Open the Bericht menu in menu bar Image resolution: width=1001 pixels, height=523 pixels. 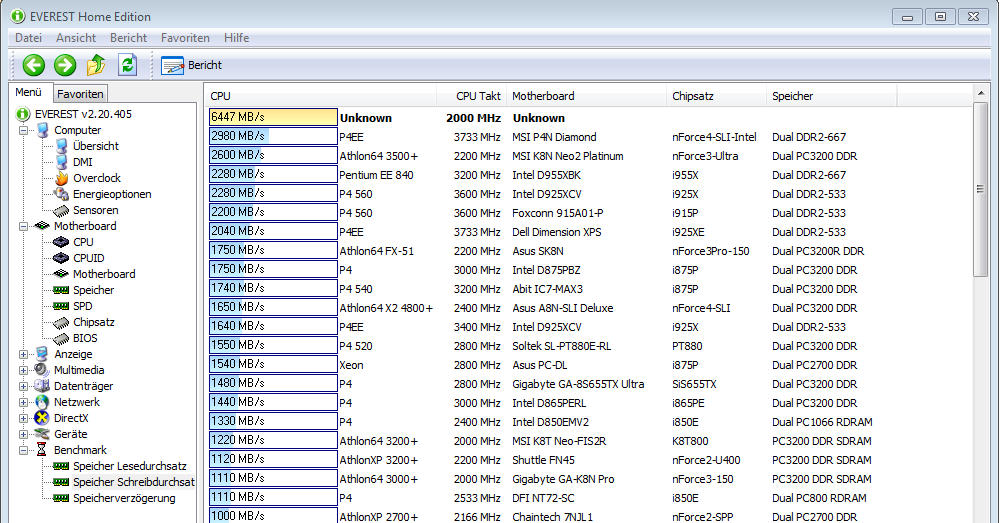pyautogui.click(x=128, y=38)
